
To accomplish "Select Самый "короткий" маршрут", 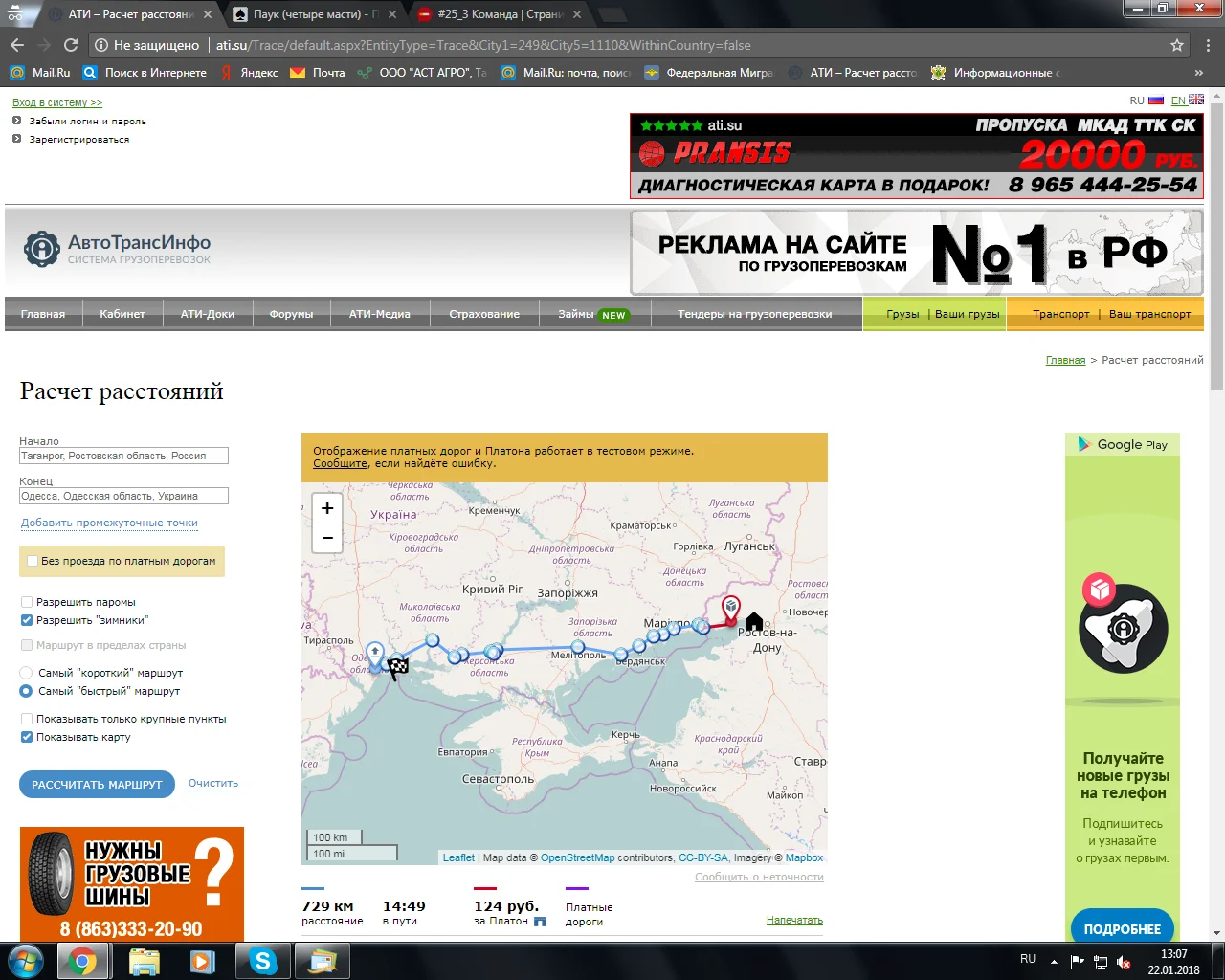I will [x=27, y=673].
